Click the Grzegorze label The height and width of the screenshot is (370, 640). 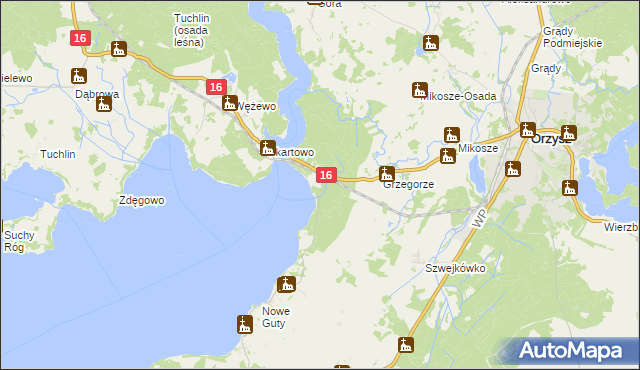(x=409, y=184)
